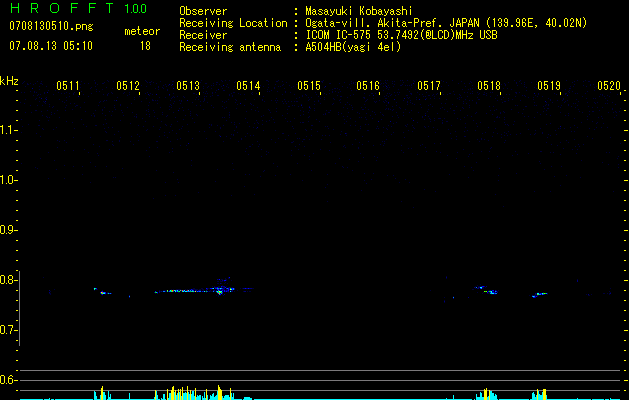Image resolution: width=629 pixels, height=400 pixels.
Task: Select the filename 0708130510.png
Action: coord(51,26)
